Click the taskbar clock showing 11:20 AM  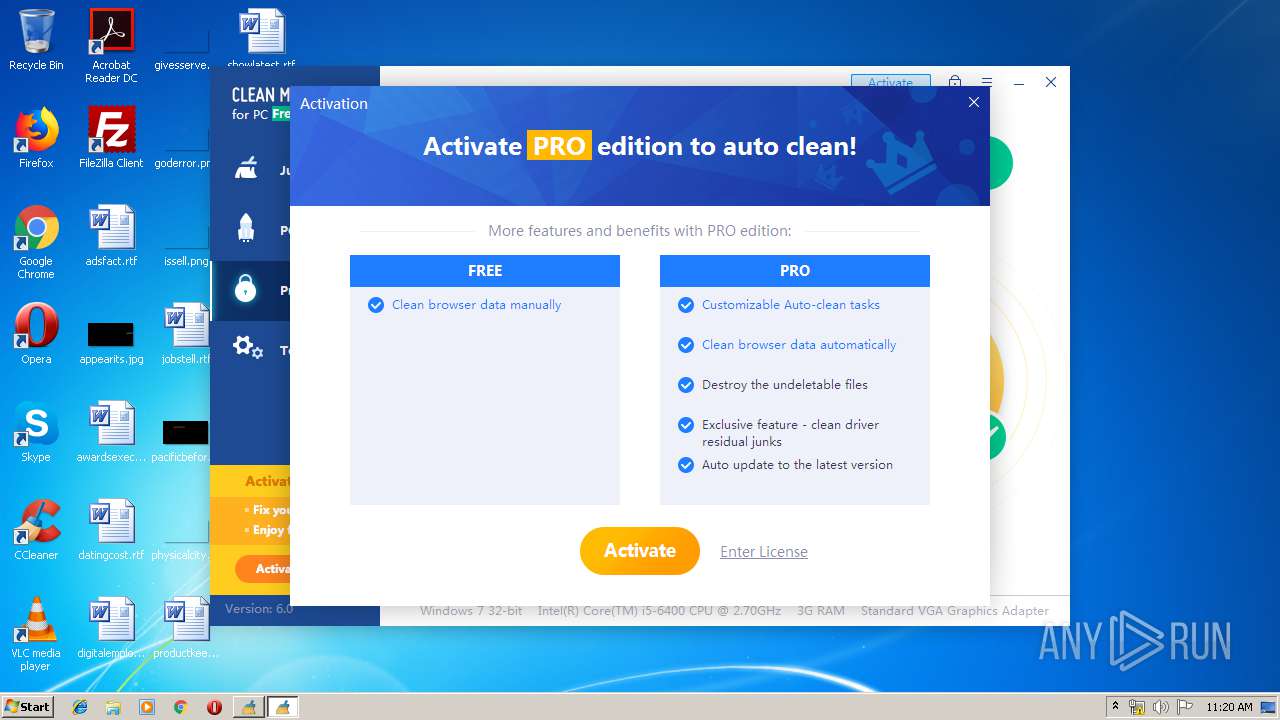coord(1229,707)
